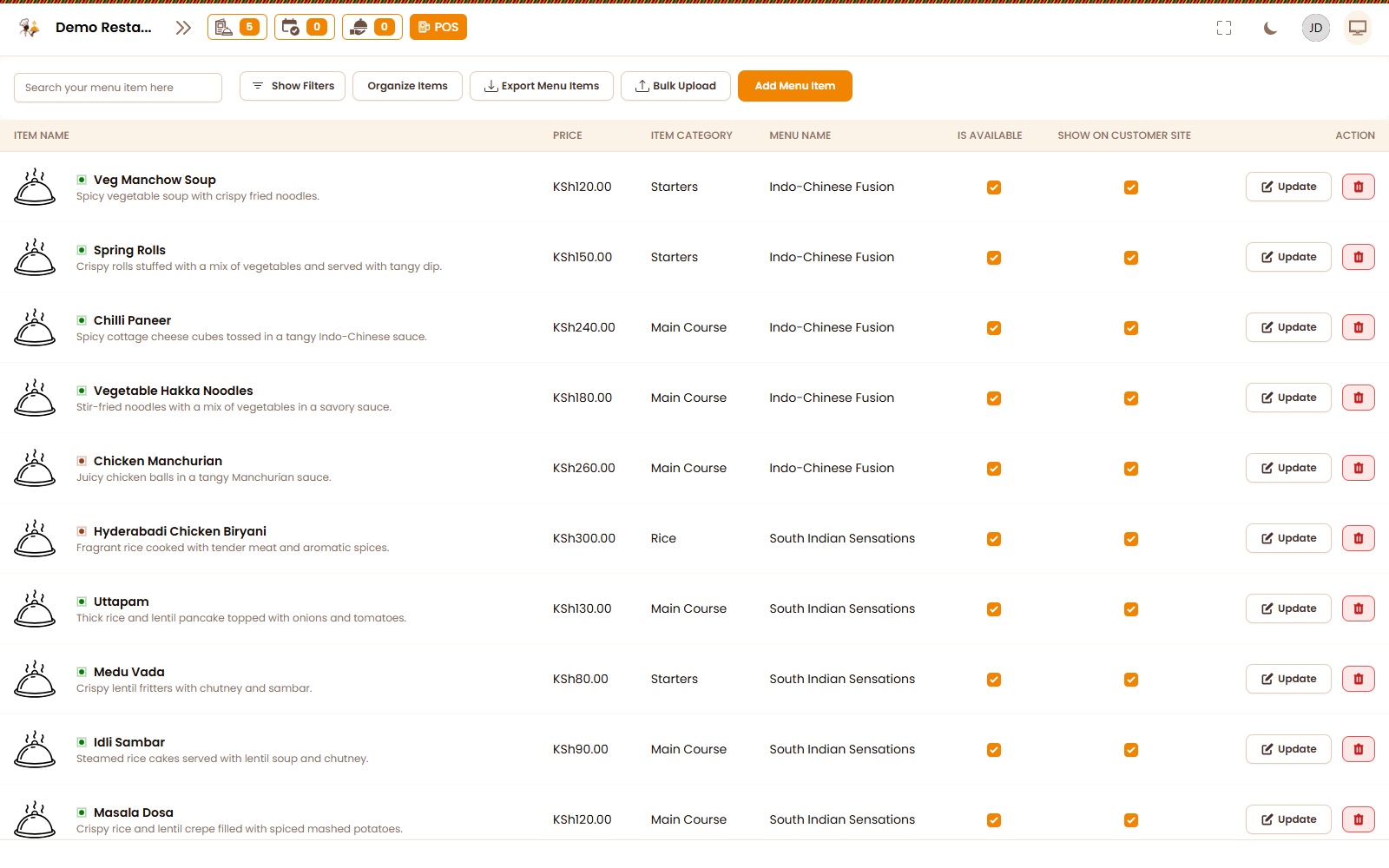The width and height of the screenshot is (1389, 868).
Task: Delete Spring Rolls with trash icon
Action: (x=1359, y=257)
